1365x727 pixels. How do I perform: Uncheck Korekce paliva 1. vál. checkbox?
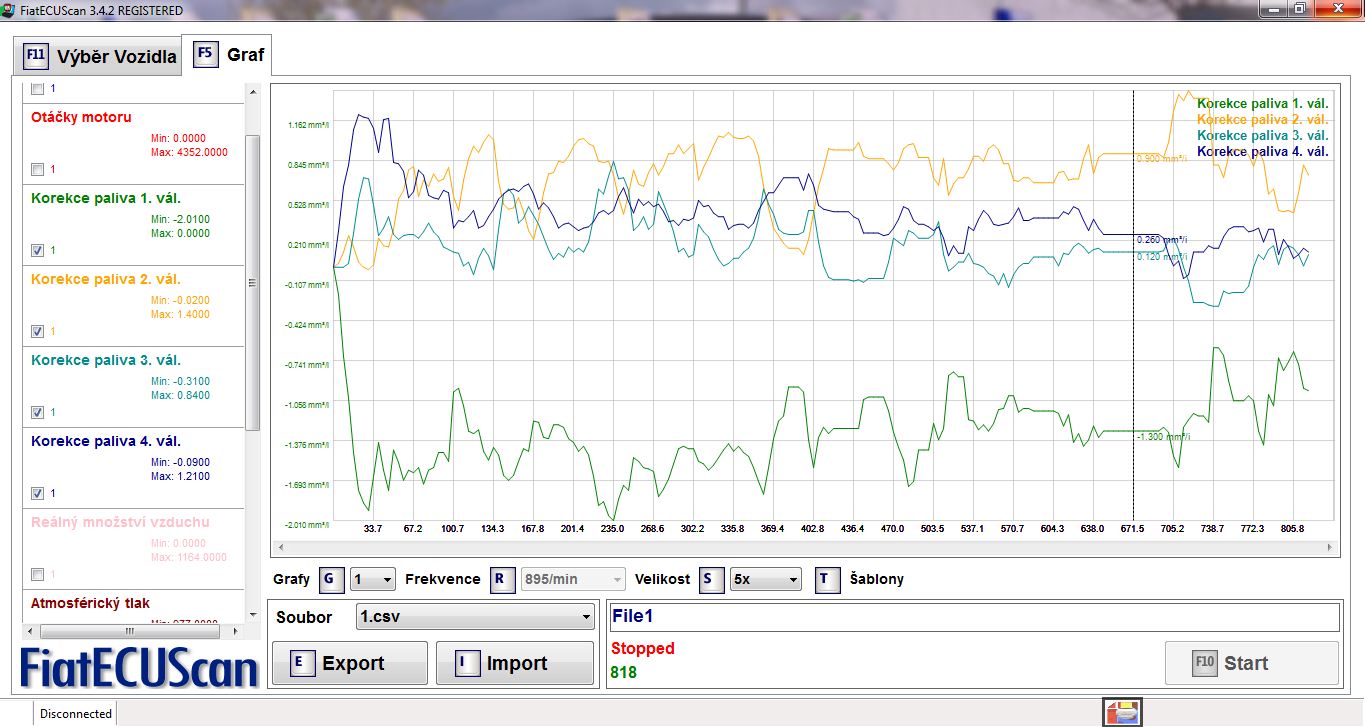38,250
